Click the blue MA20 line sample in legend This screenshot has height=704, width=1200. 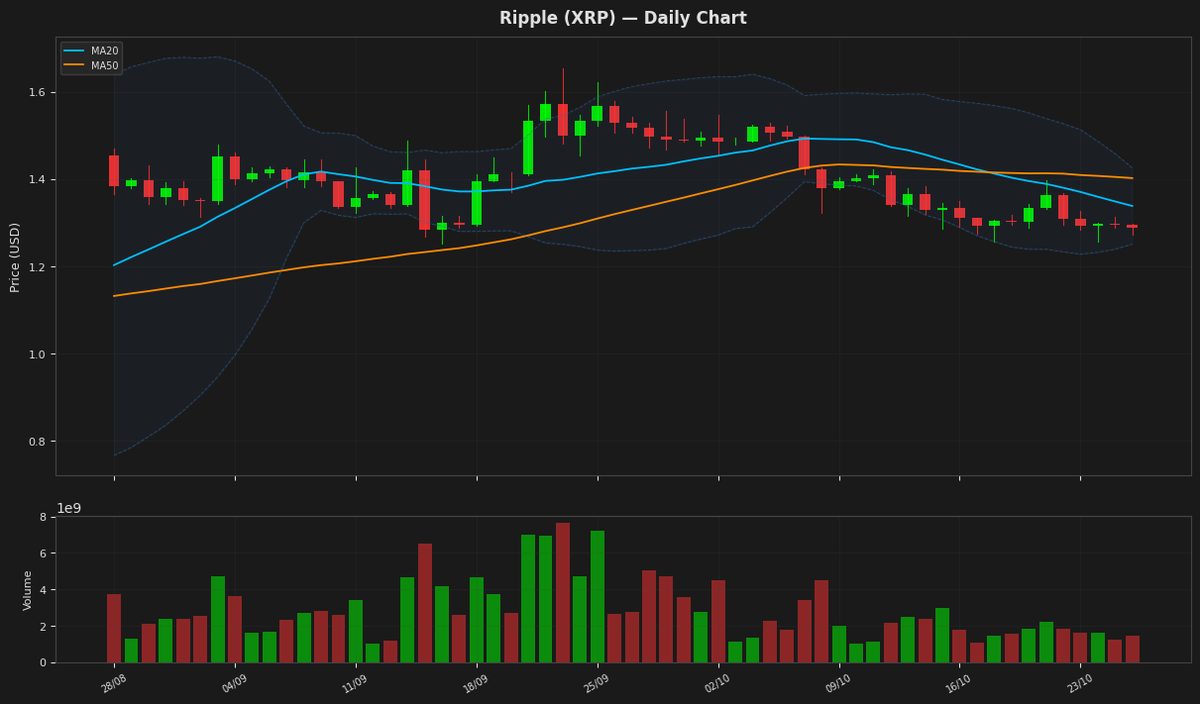pyautogui.click(x=76, y=51)
